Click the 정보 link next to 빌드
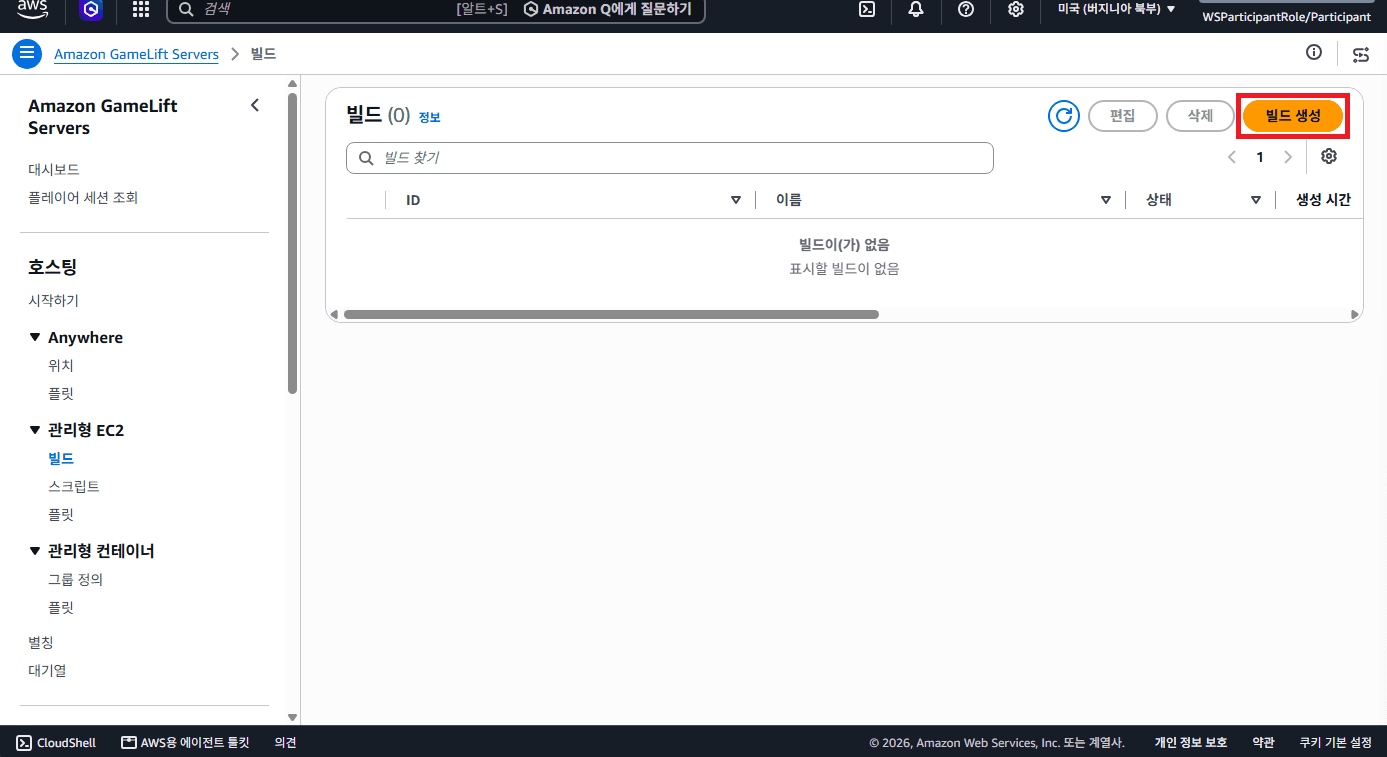Viewport: 1387px width, 757px height. (x=429, y=117)
